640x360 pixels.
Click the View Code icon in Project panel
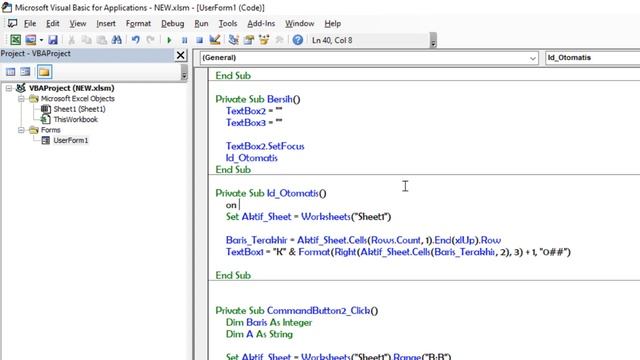click(x=11, y=72)
